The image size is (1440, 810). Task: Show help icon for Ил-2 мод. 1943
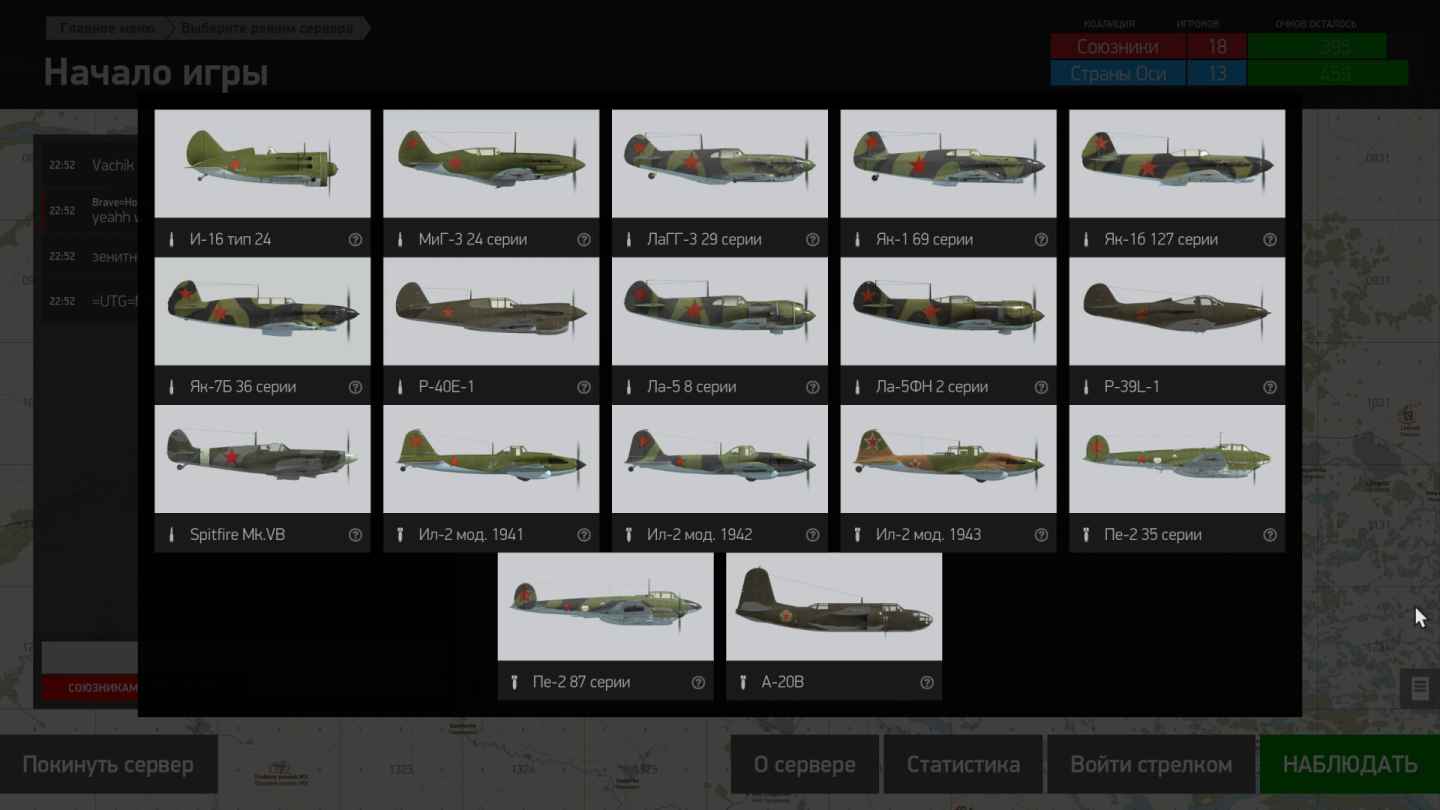coord(1041,535)
